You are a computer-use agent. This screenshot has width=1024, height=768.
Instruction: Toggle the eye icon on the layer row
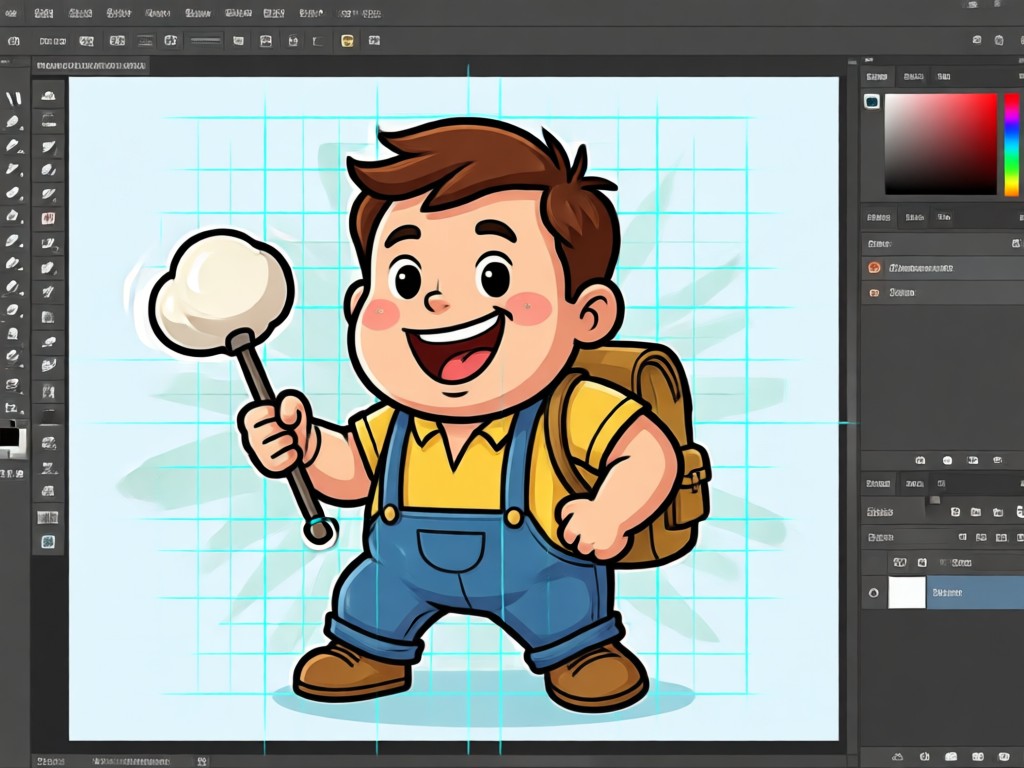[x=874, y=593]
